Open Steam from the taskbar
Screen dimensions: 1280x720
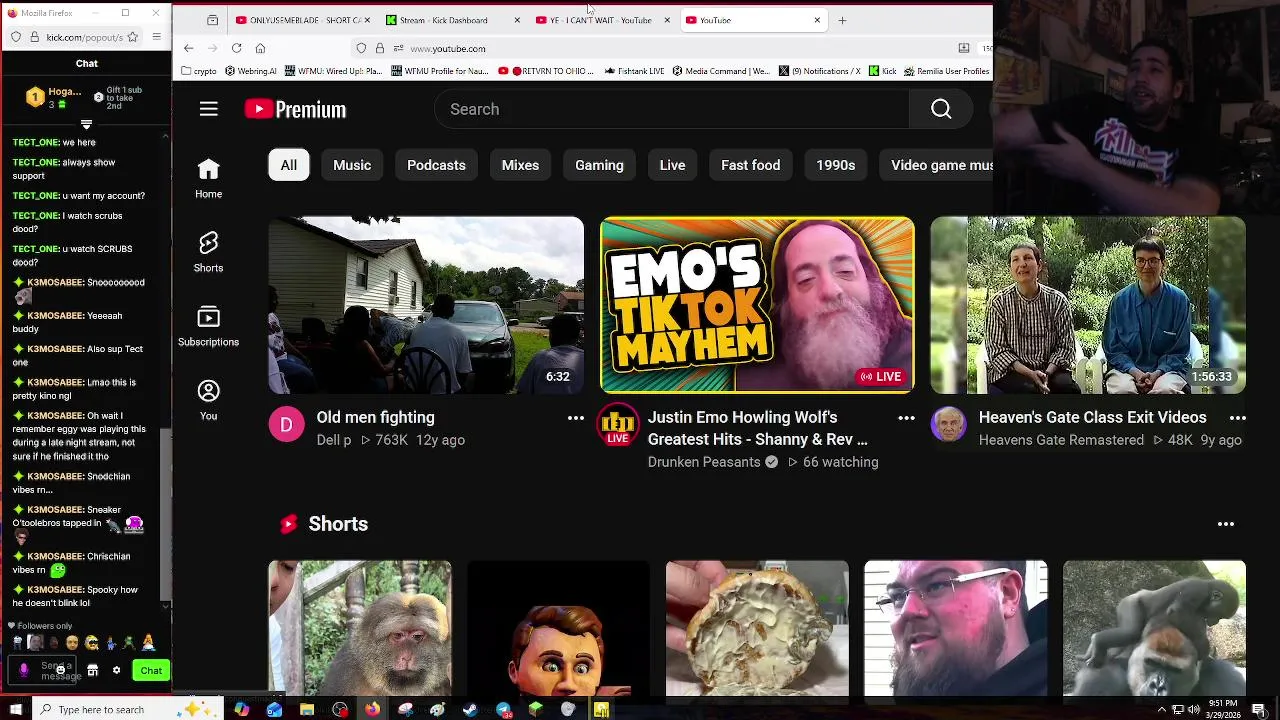coord(470,709)
